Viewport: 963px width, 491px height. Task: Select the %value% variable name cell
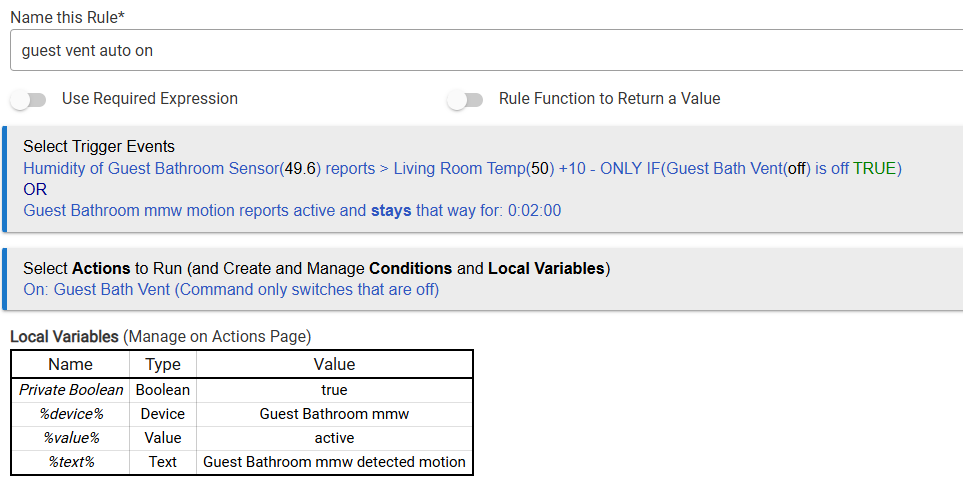(71, 438)
